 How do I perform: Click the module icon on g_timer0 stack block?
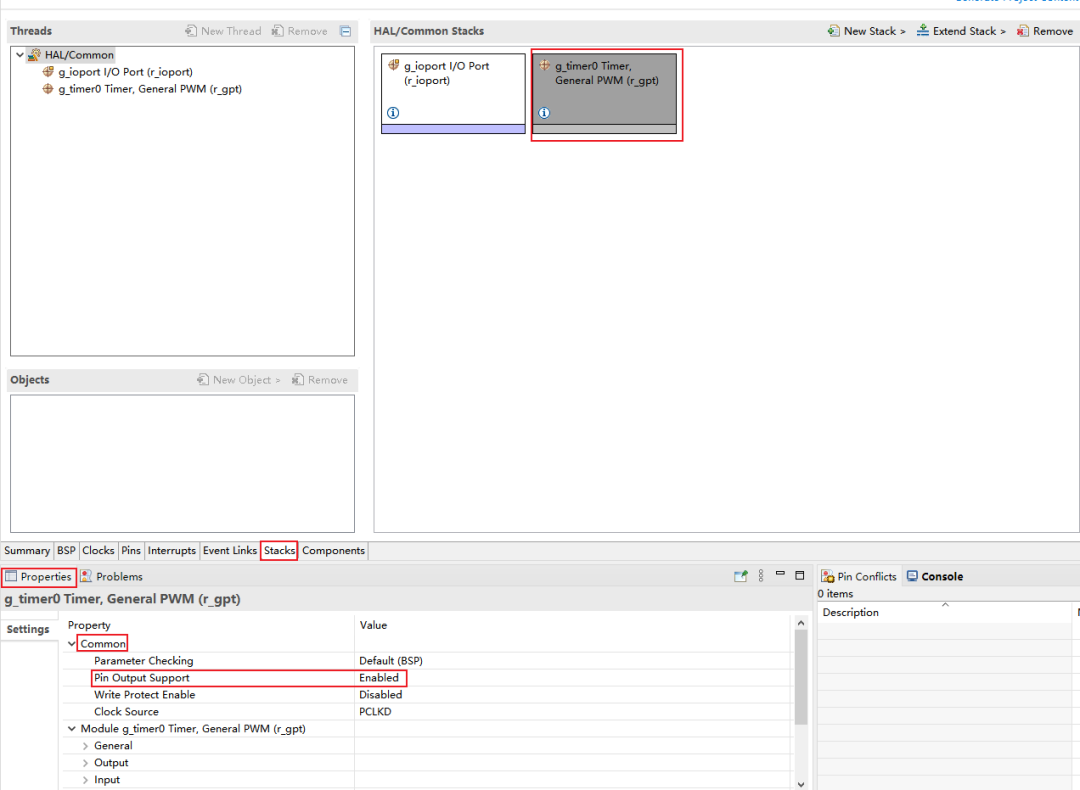coord(545,65)
